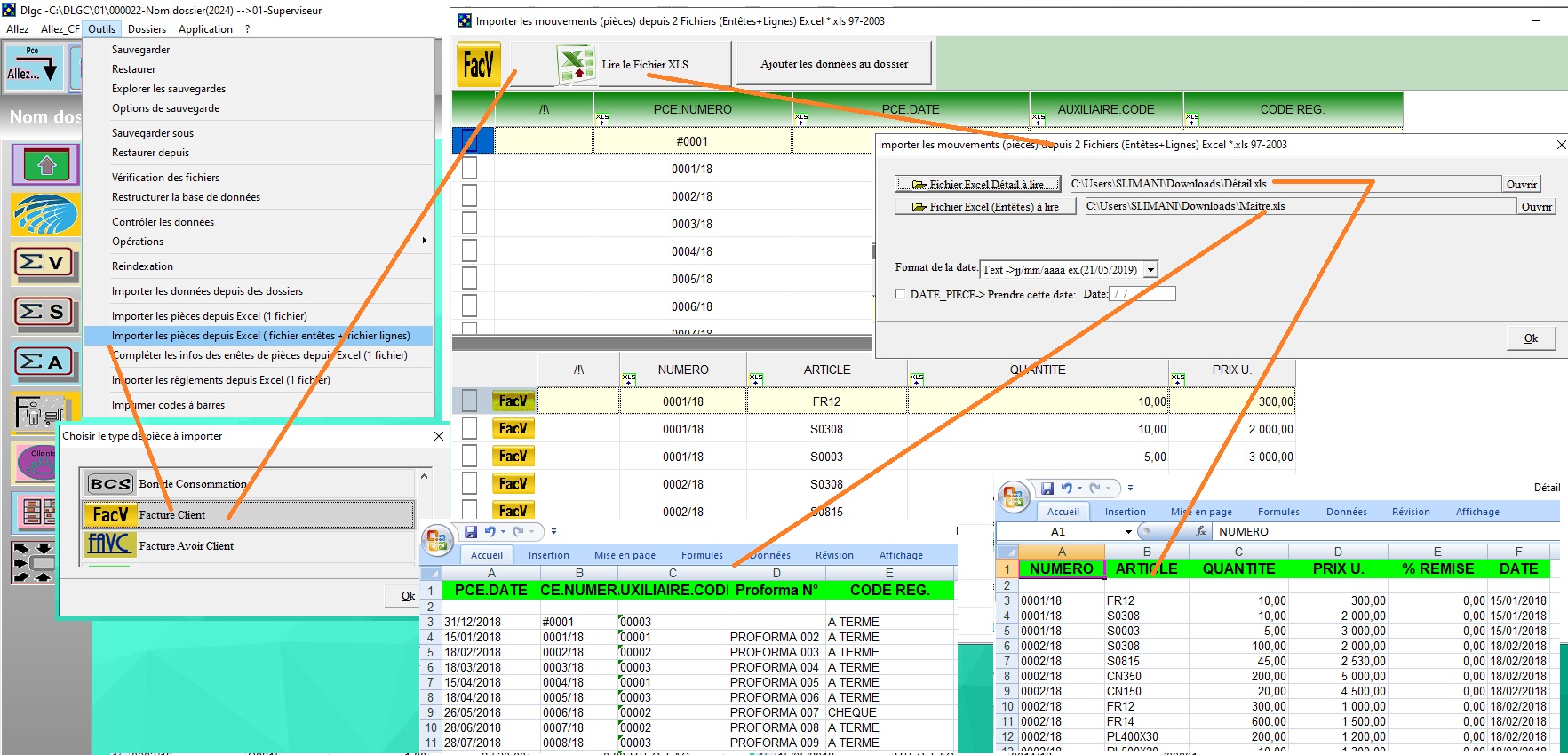Open the Sigma S sidebar icon
This screenshot has height=755, width=1568.
click(45, 313)
